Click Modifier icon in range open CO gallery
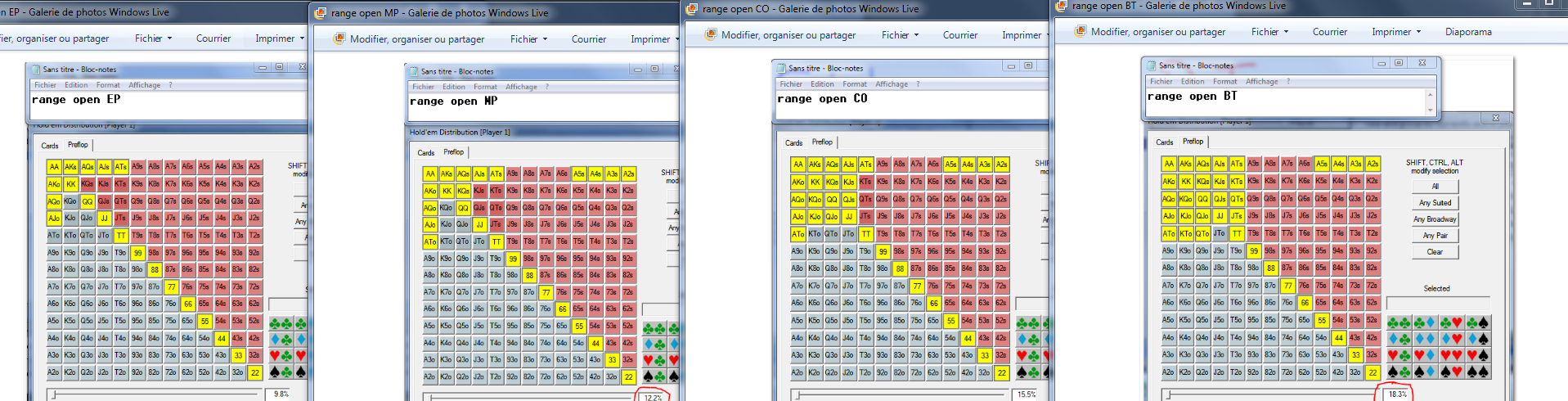1568x401 pixels. pos(710,34)
